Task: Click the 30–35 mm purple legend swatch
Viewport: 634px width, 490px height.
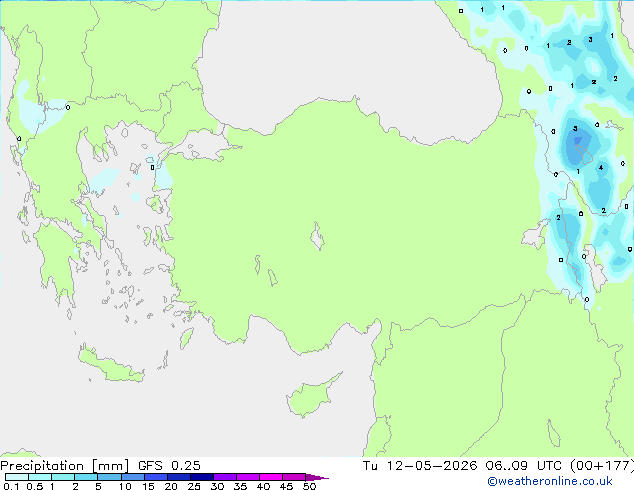Action: tap(225, 477)
